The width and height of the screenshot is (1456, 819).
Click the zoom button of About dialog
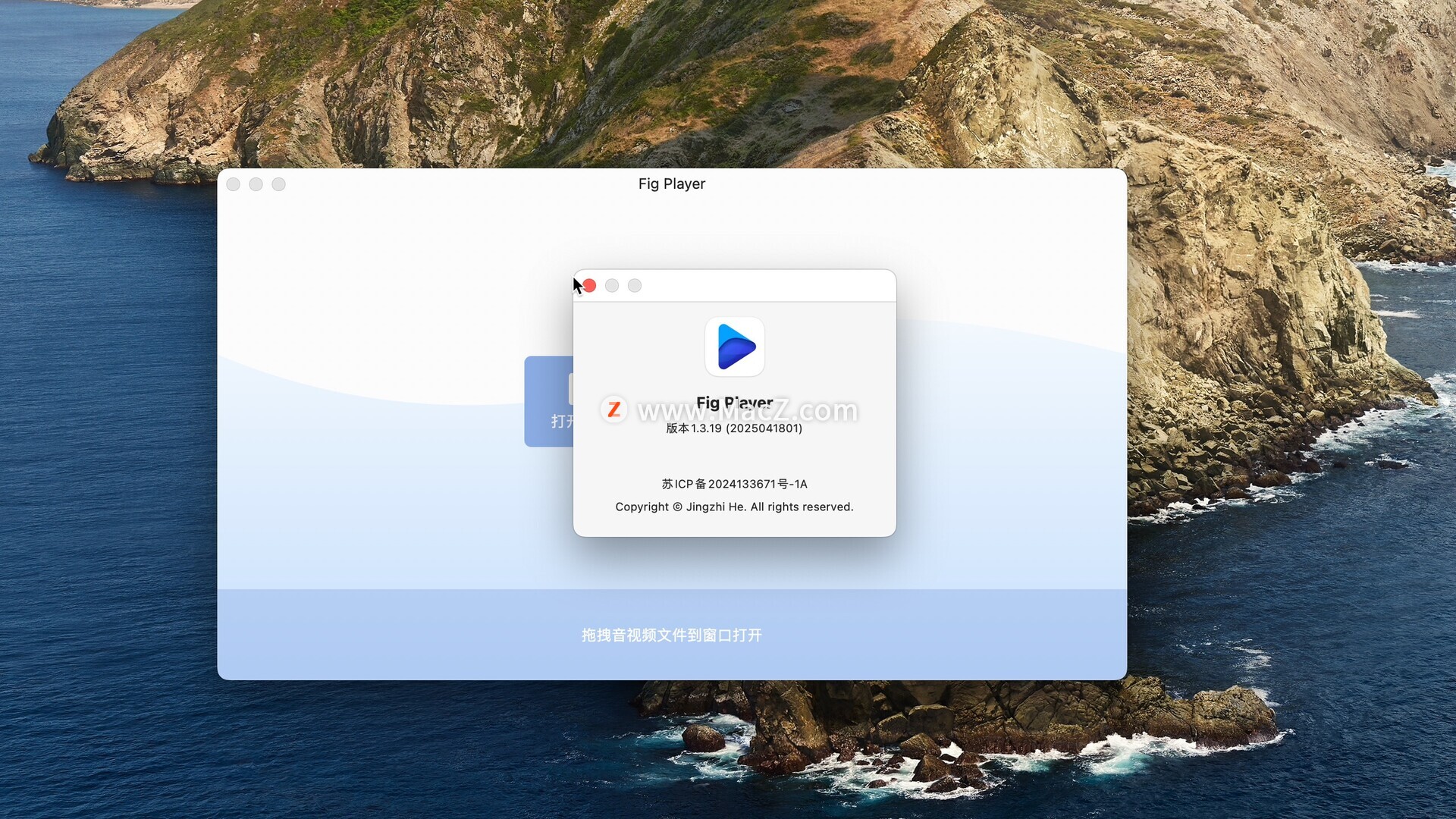pos(635,286)
